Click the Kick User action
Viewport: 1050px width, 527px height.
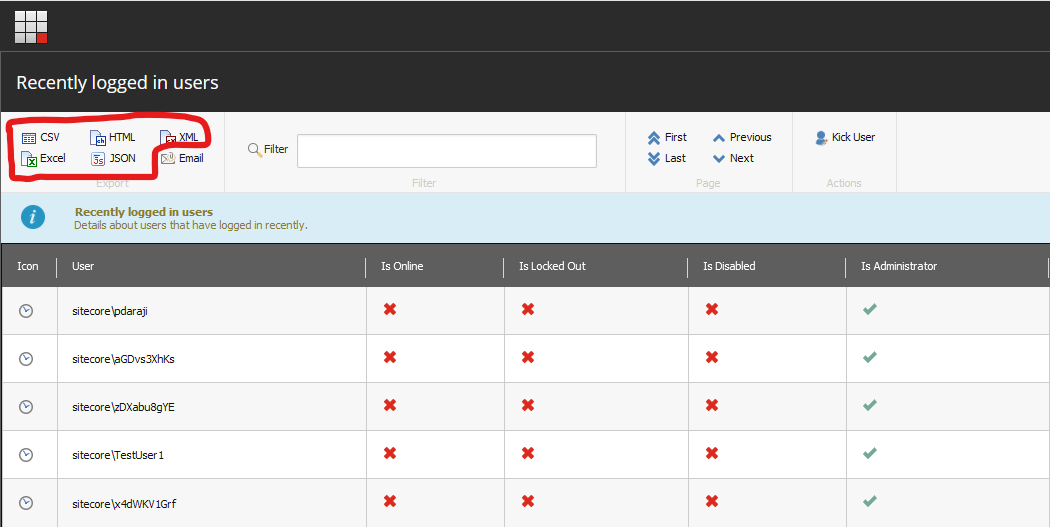coord(845,137)
